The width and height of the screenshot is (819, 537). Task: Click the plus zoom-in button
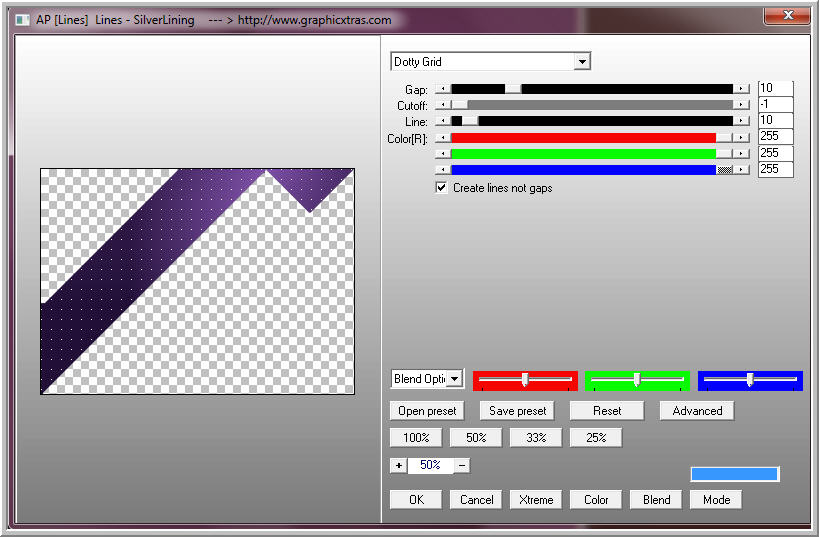(399, 465)
